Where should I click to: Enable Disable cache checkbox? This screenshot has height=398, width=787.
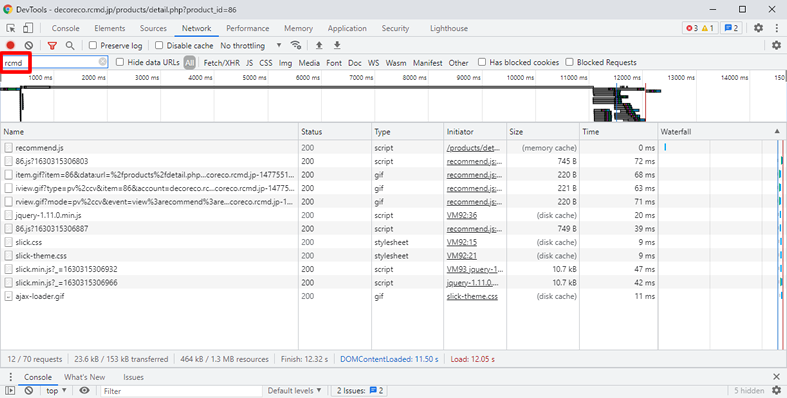point(159,45)
